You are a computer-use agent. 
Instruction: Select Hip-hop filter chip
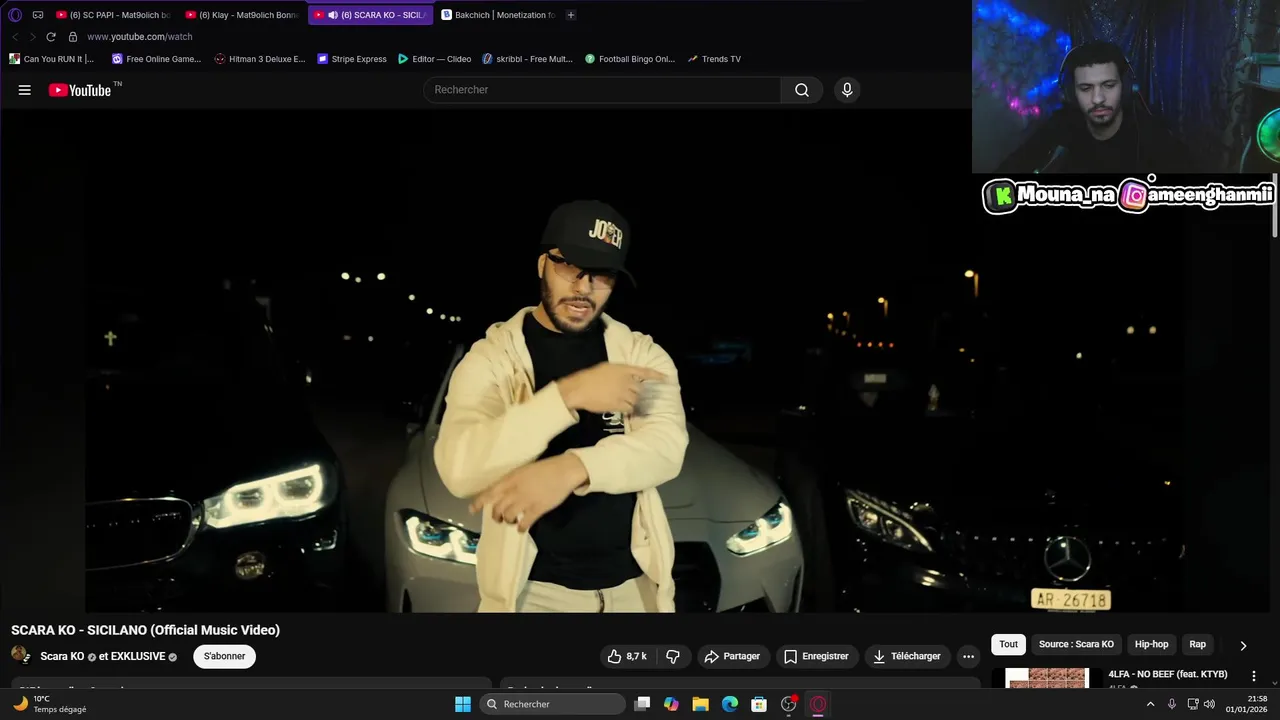coord(1151,645)
